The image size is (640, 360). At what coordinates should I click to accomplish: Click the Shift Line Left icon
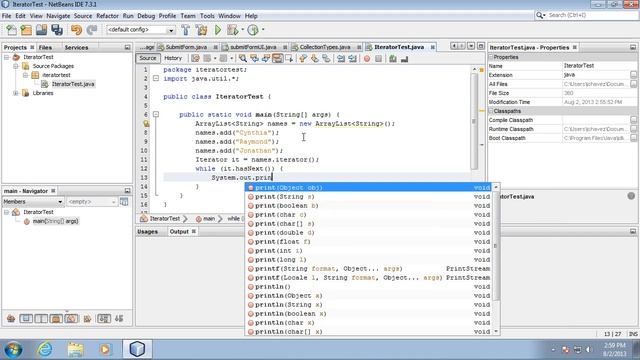[x=341, y=59]
